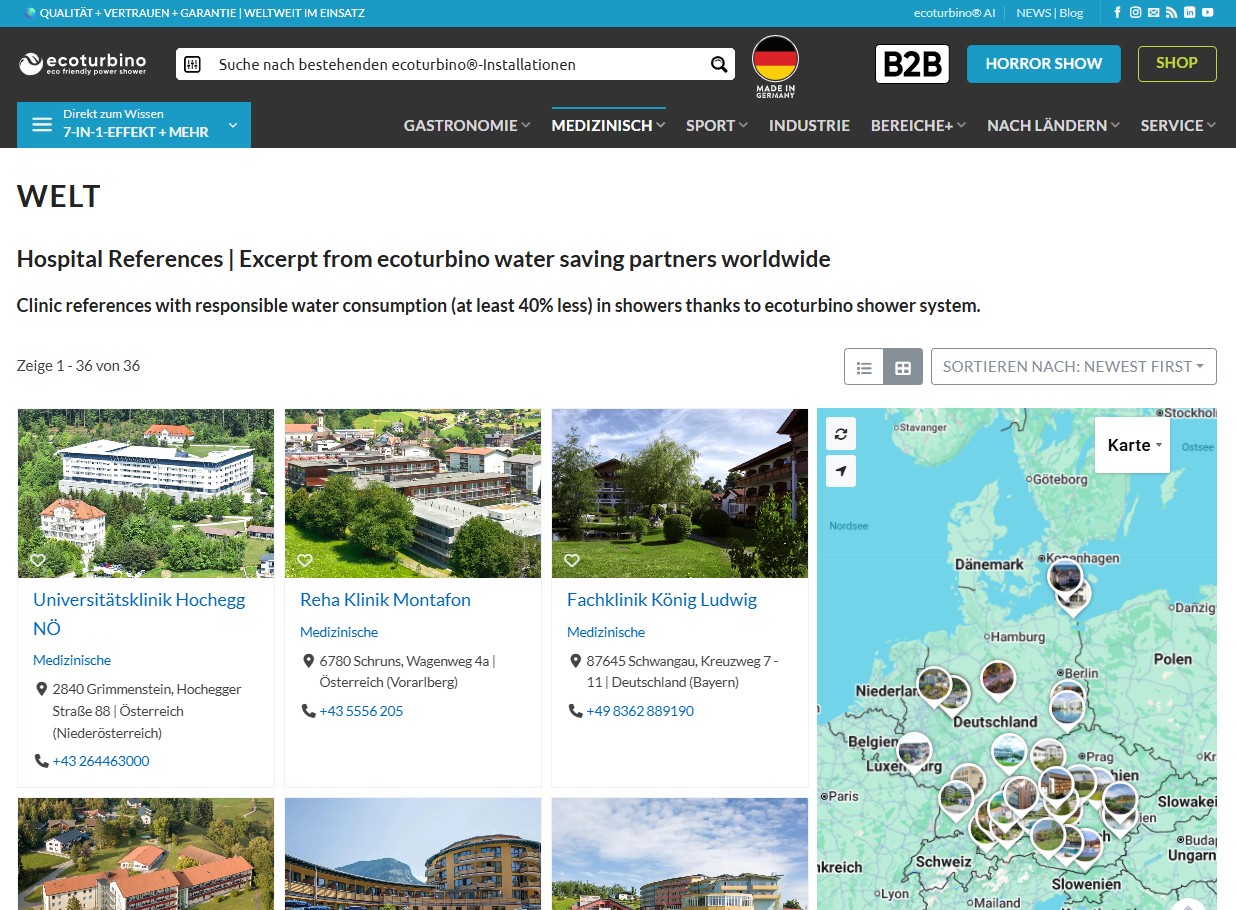1236x910 pixels.
Task: Click the search magnifier icon
Action: (718, 65)
